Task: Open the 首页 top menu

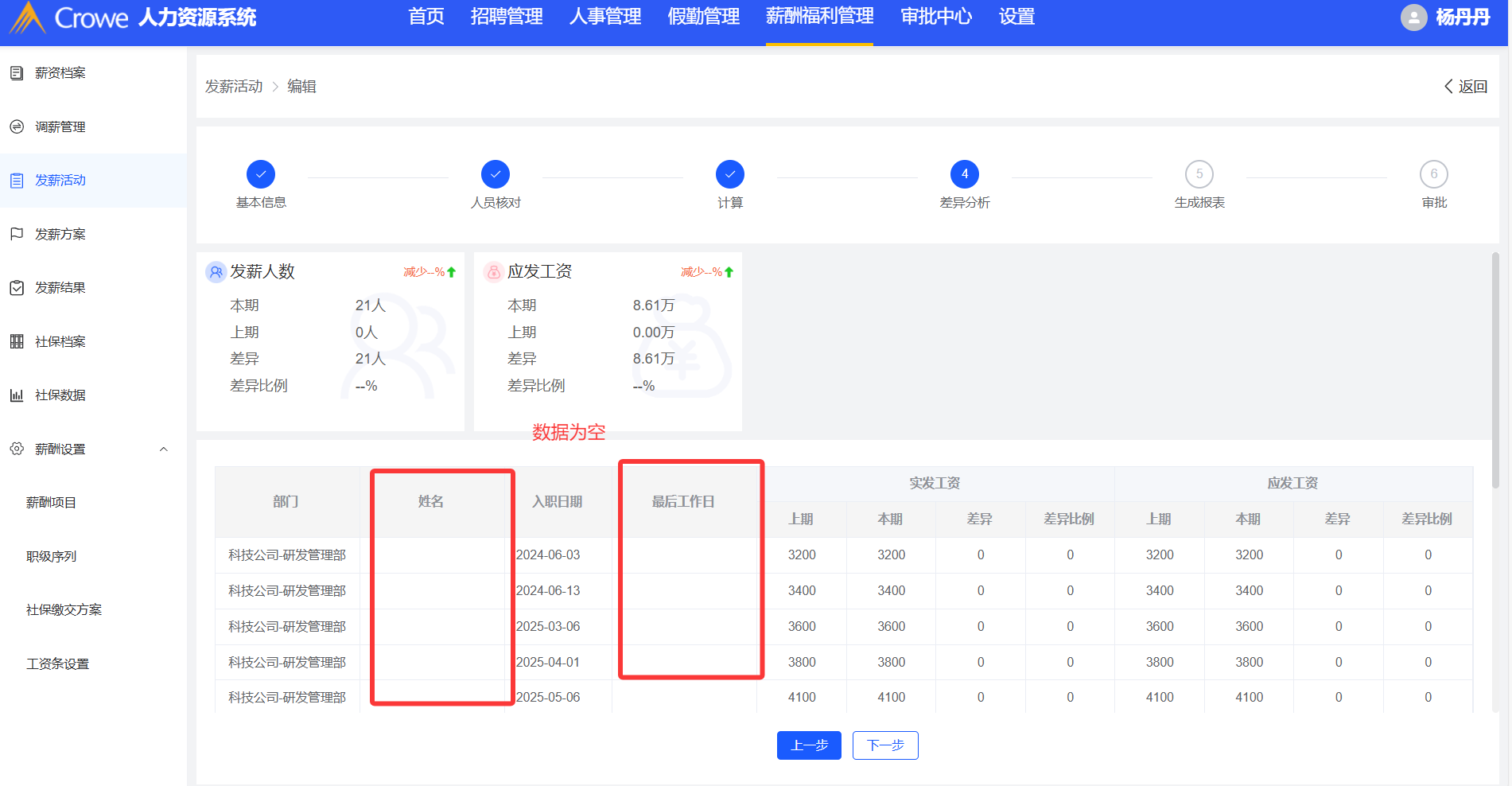Action: [x=426, y=17]
